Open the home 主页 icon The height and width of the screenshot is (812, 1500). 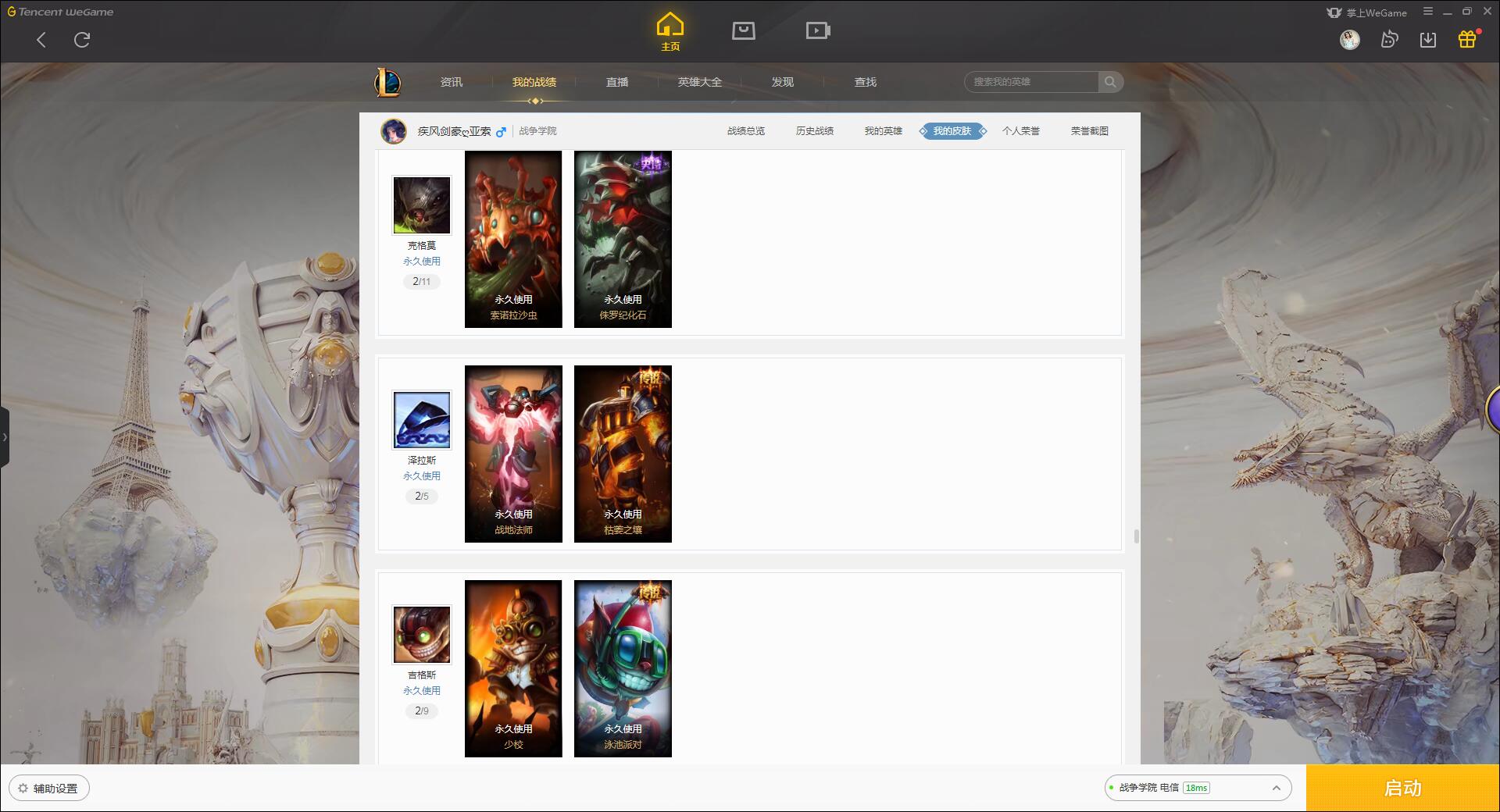click(670, 32)
